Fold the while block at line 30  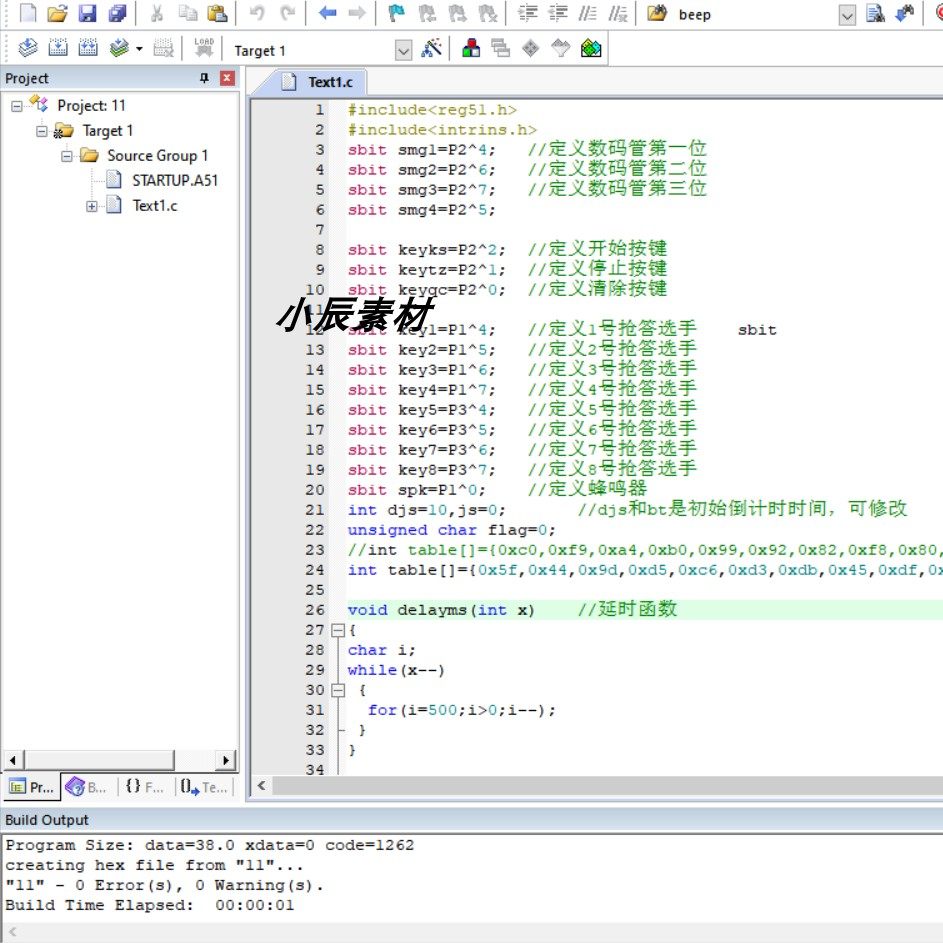coord(338,690)
